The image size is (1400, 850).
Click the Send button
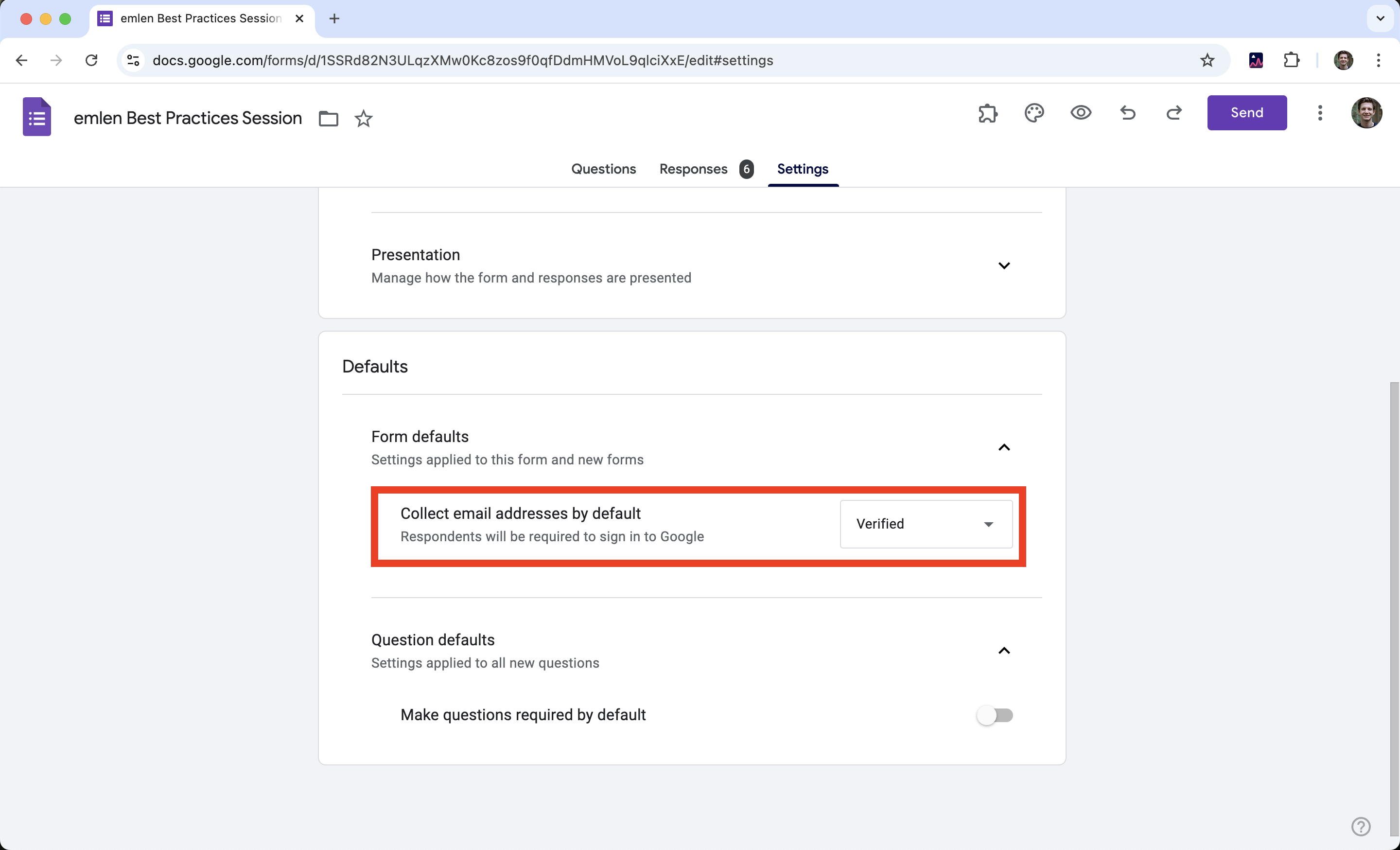[1246, 113]
